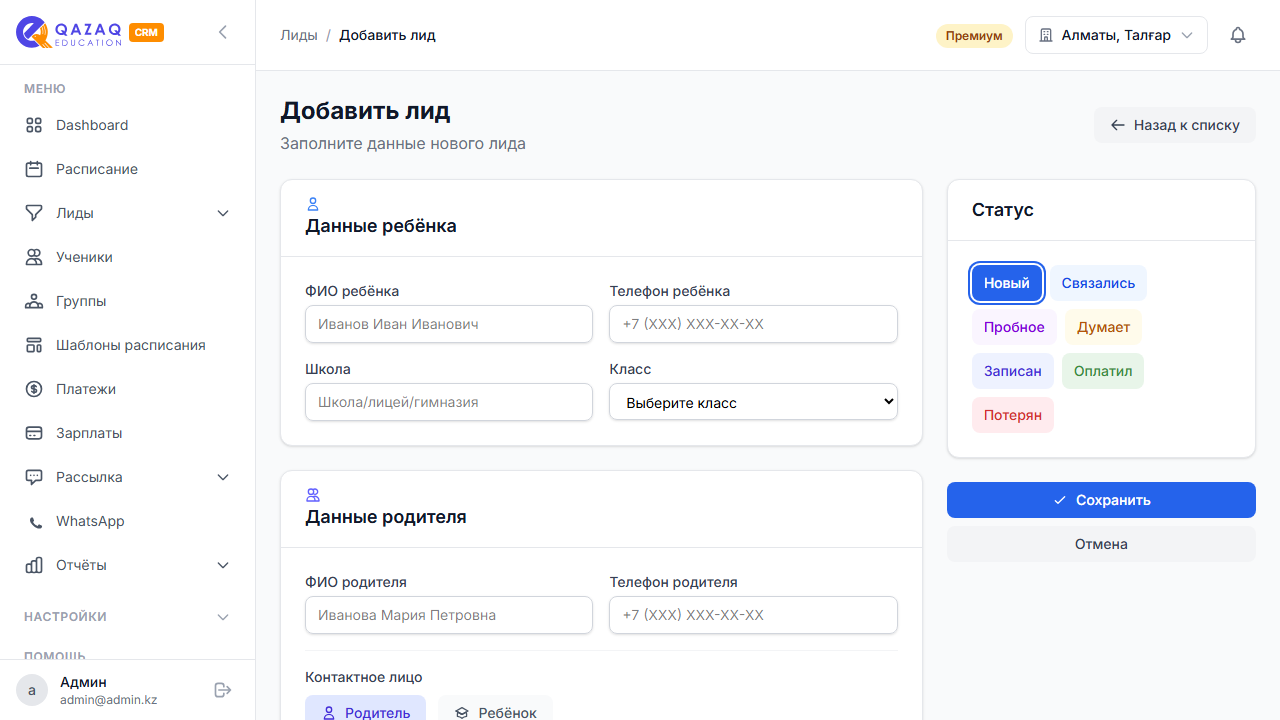Screen dimensions: 1280x720
Task: Click the Рассылка chat icon
Action: 34,477
